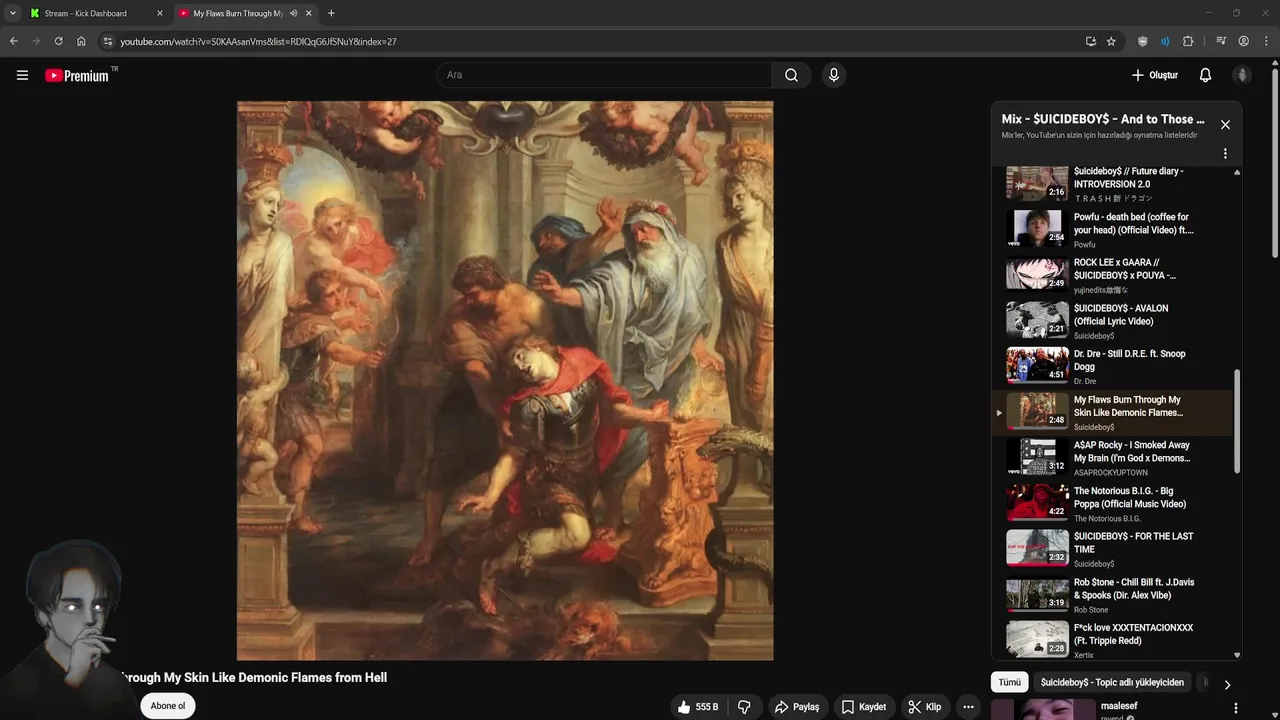Mute the YouTube tab audio
The width and height of the screenshot is (1280, 720).
click(293, 13)
